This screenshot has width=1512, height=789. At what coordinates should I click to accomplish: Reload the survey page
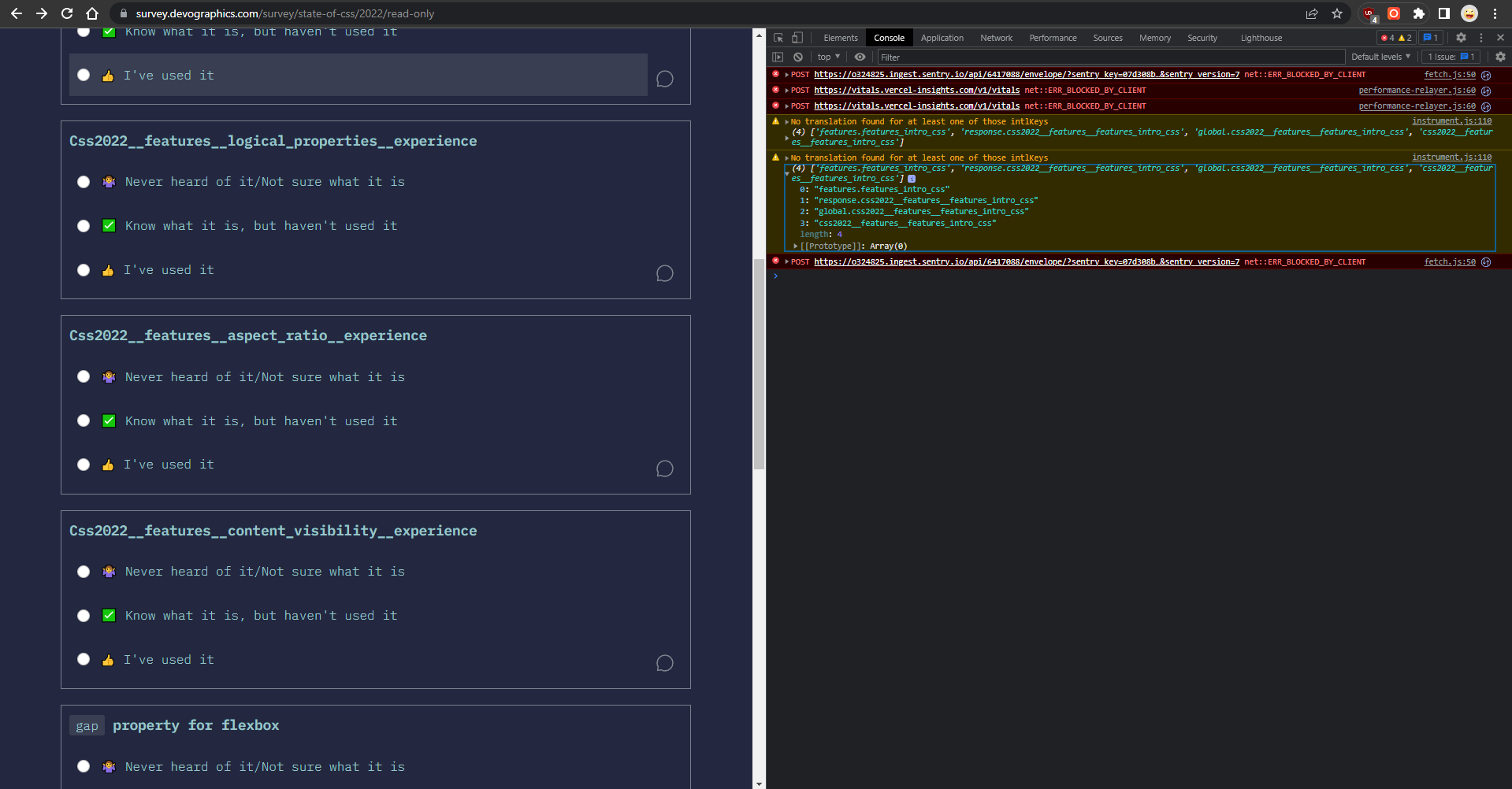click(x=67, y=13)
